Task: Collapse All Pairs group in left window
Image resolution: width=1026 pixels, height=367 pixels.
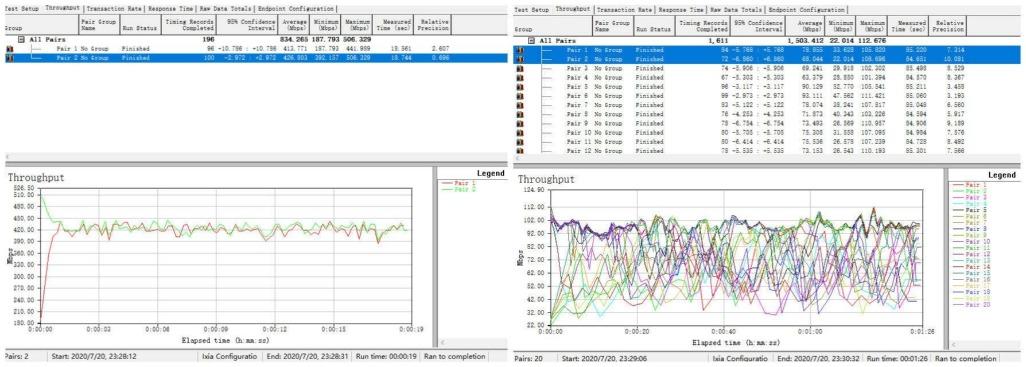Action: 22,40
